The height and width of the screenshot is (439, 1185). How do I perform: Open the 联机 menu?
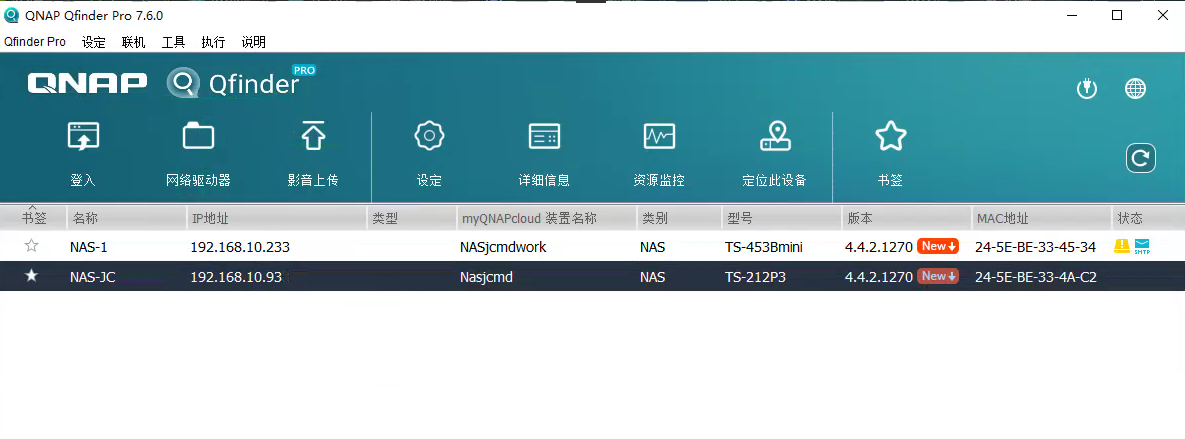[x=134, y=42]
